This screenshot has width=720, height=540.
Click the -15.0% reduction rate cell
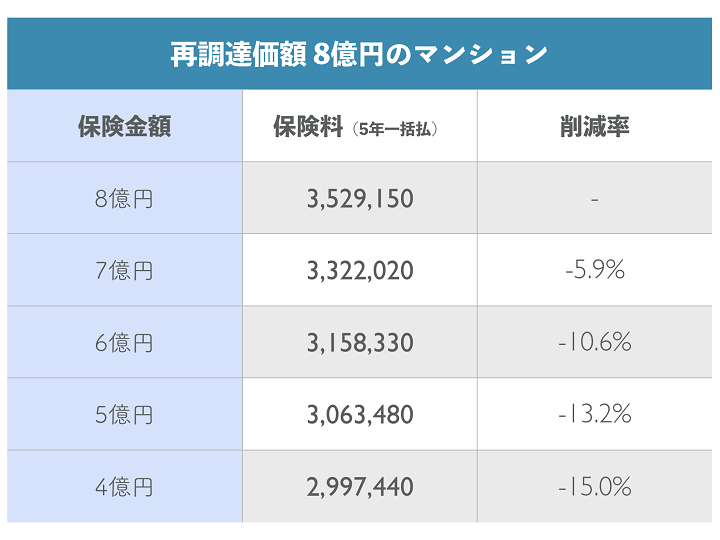[595, 487]
